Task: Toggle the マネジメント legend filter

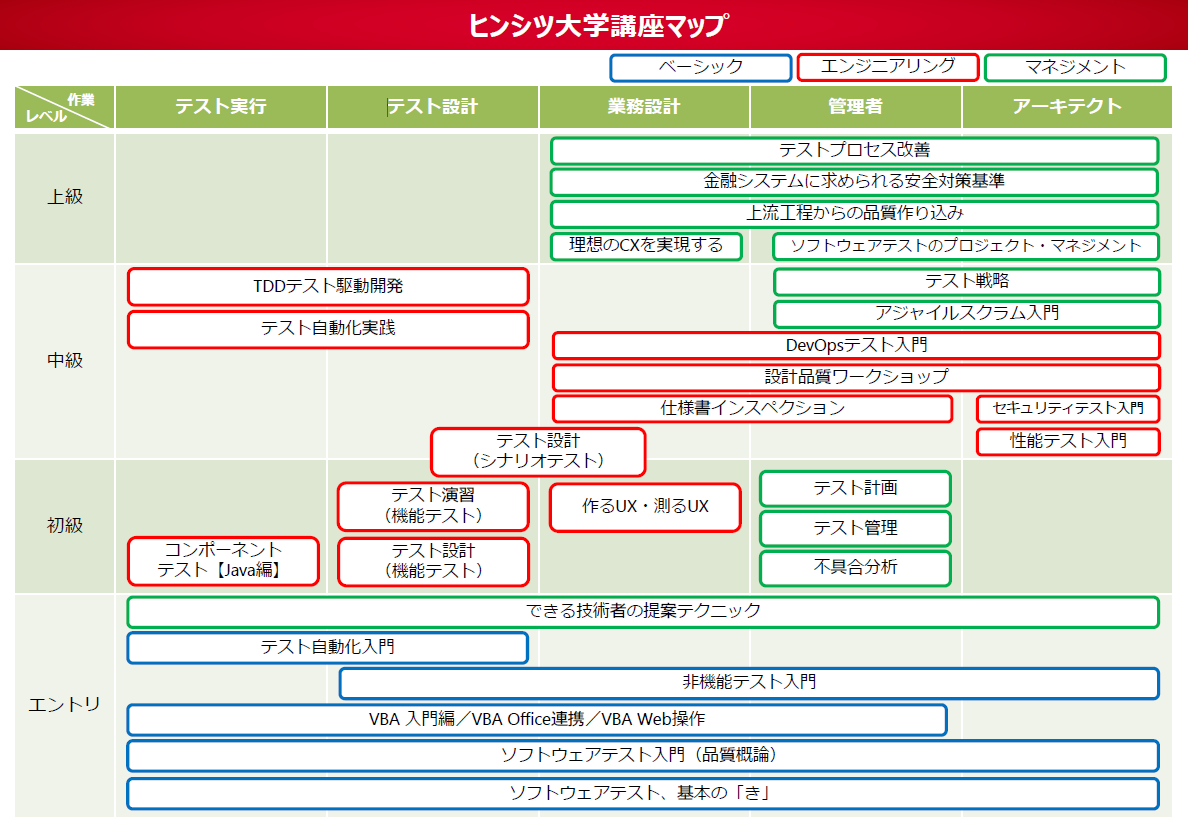Action: tap(1075, 67)
